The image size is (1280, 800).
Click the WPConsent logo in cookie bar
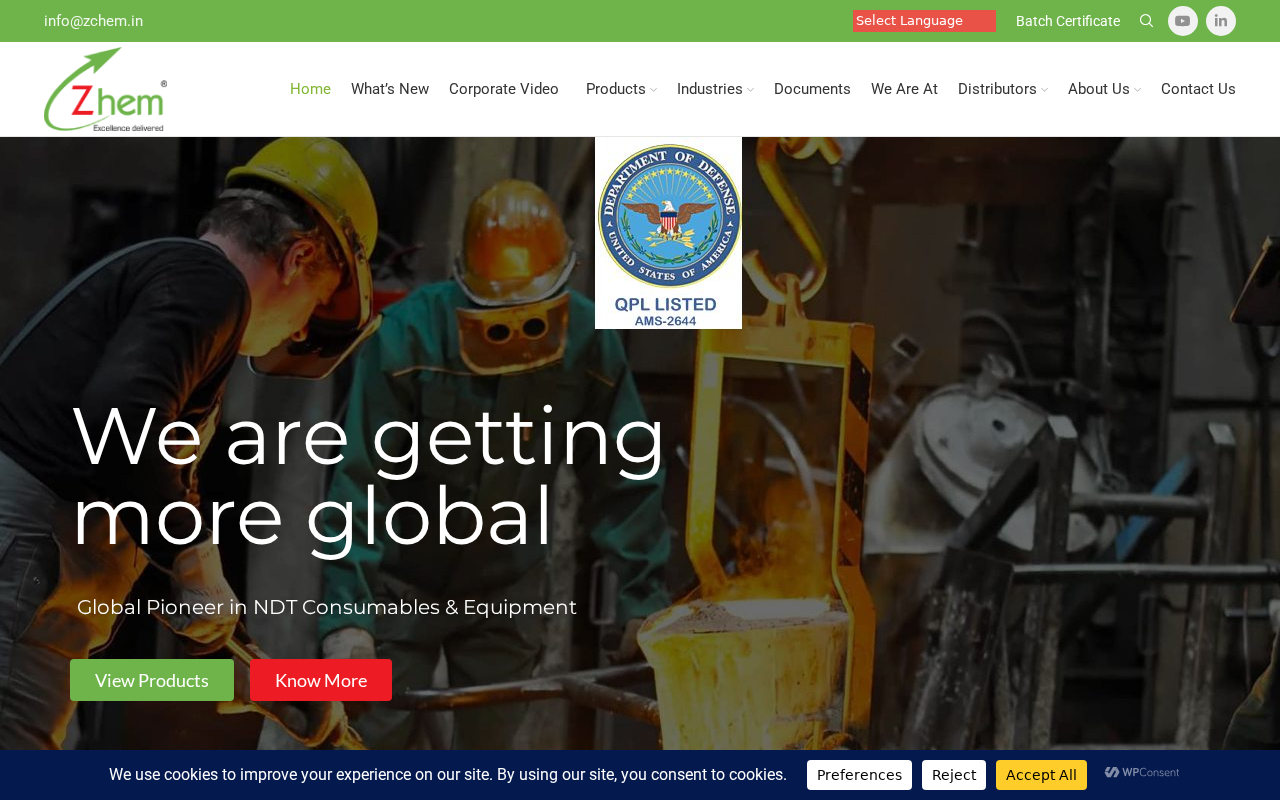[x=1142, y=773]
